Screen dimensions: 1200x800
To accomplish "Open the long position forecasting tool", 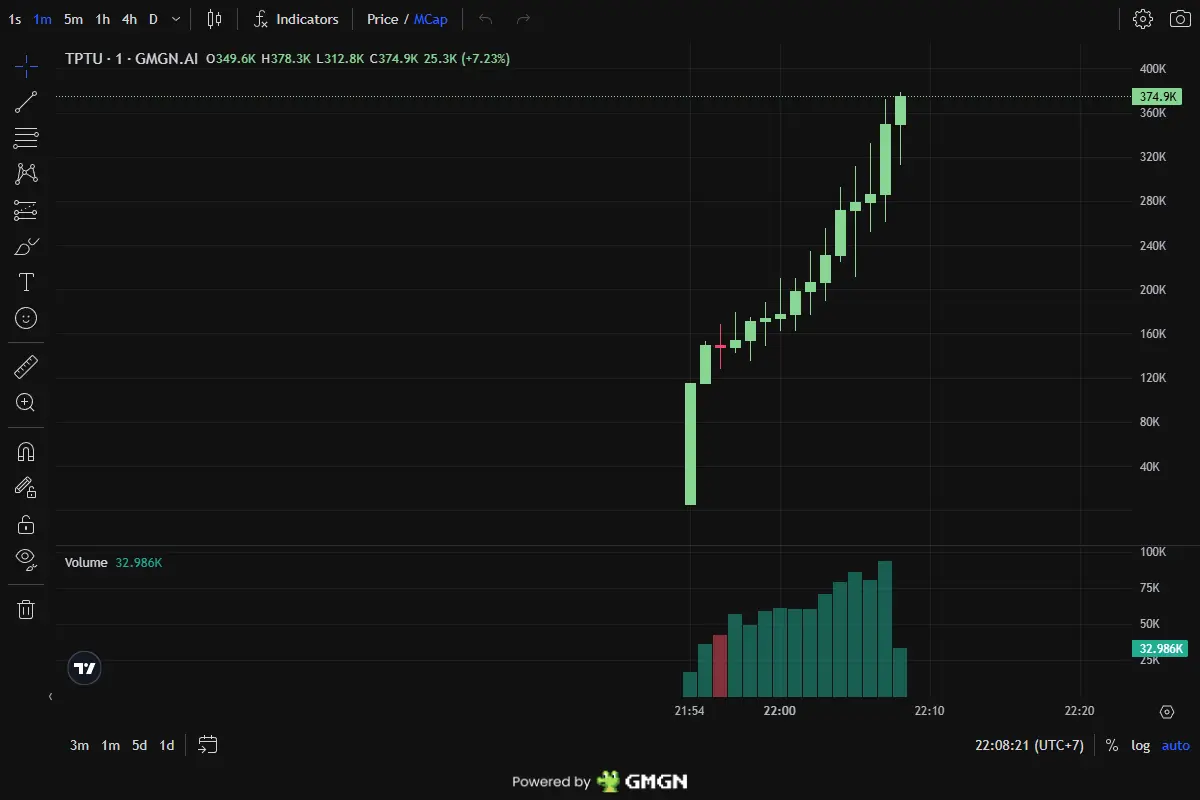I will [x=26, y=210].
